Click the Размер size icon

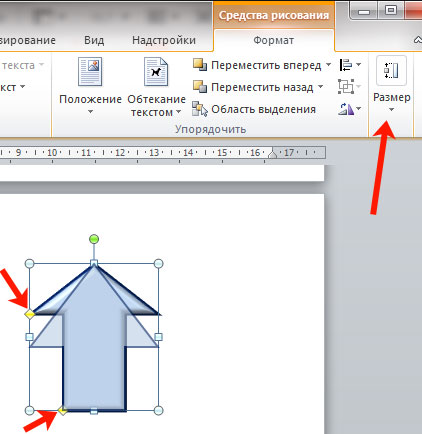click(x=391, y=71)
